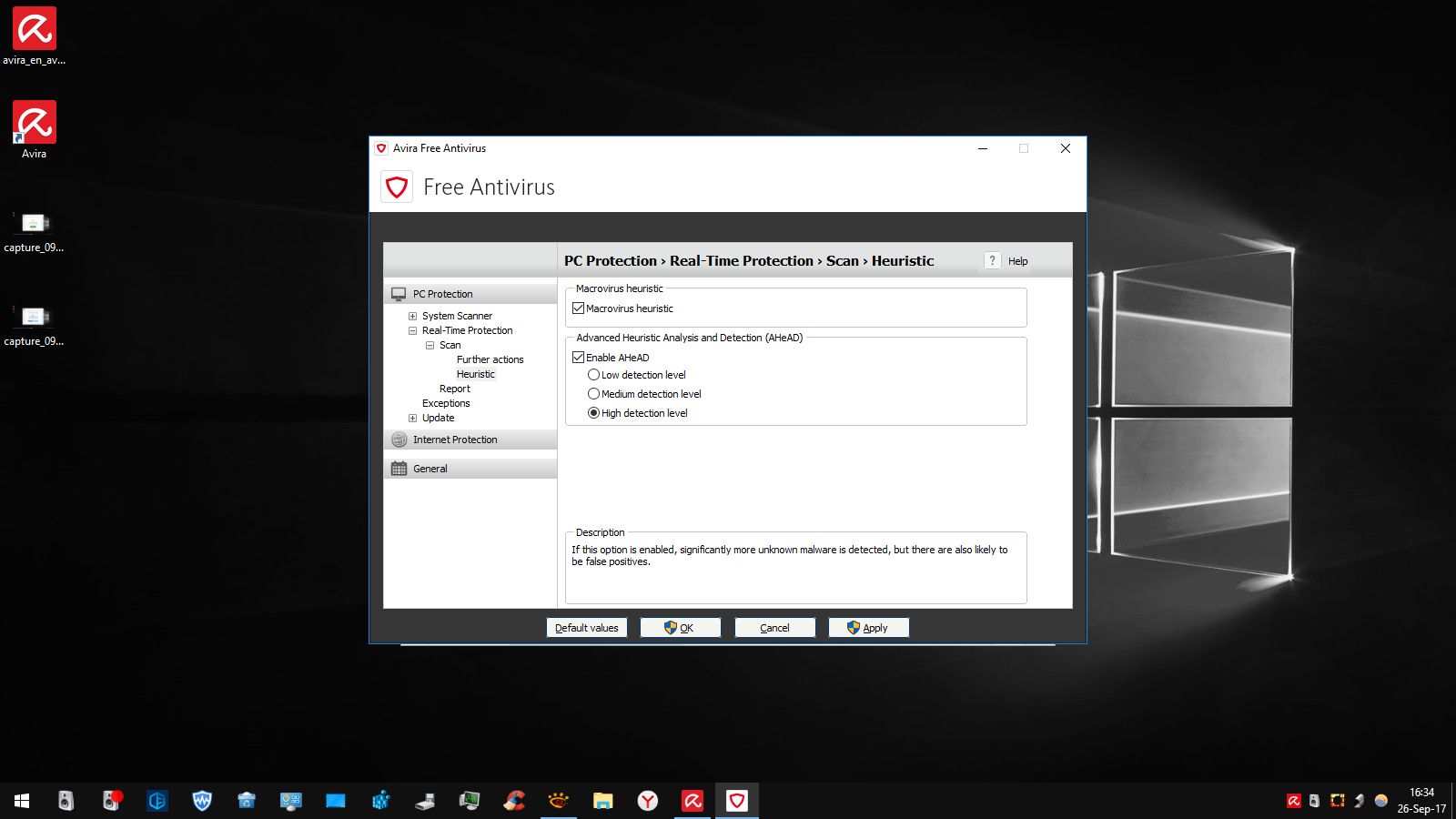Click the question mark help icon
The image size is (1456, 819).
coord(992,261)
